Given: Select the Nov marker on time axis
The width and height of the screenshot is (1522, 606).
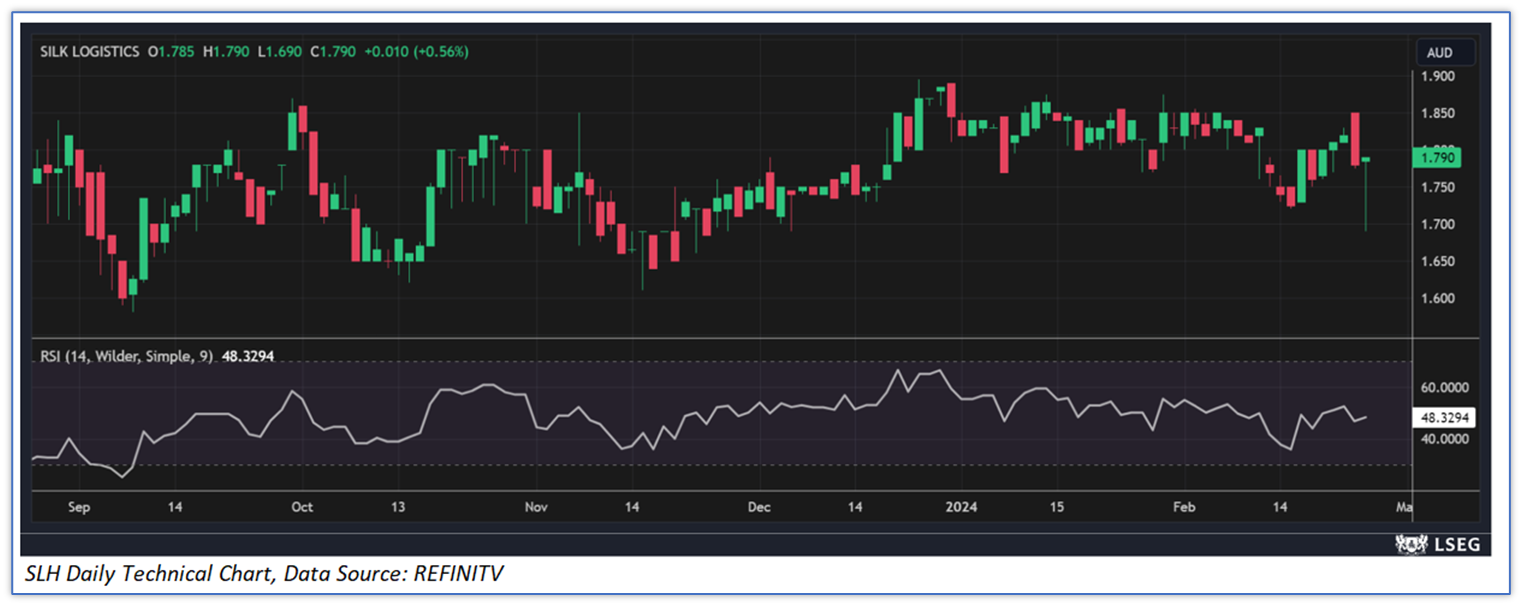Looking at the screenshot, I should point(536,507).
